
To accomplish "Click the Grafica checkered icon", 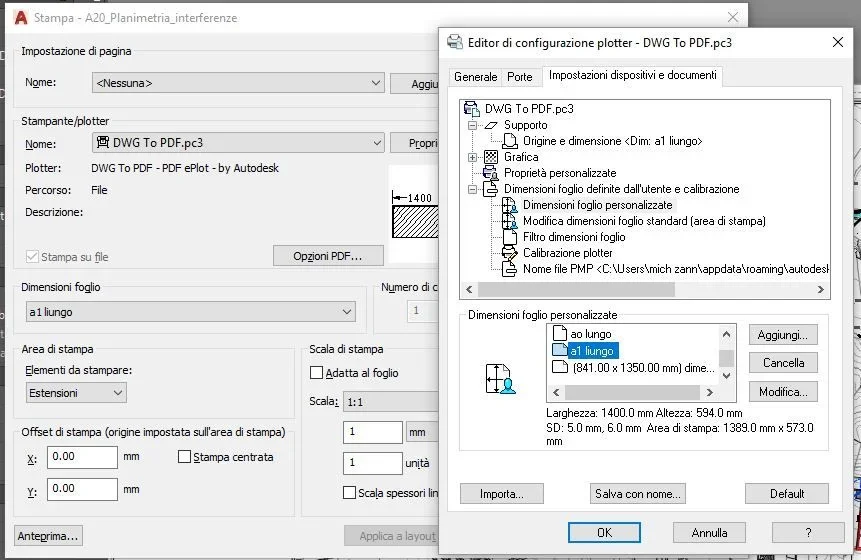I will [x=491, y=157].
